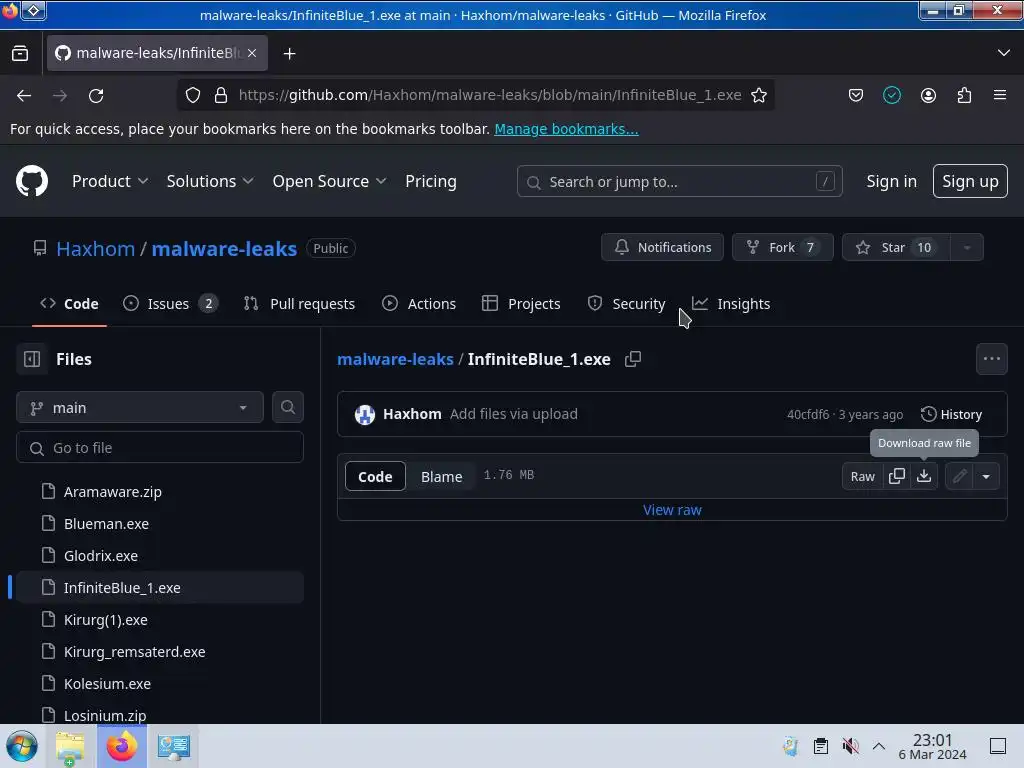1024x768 pixels.
Task: Open Raw file view button
Action: click(862, 476)
